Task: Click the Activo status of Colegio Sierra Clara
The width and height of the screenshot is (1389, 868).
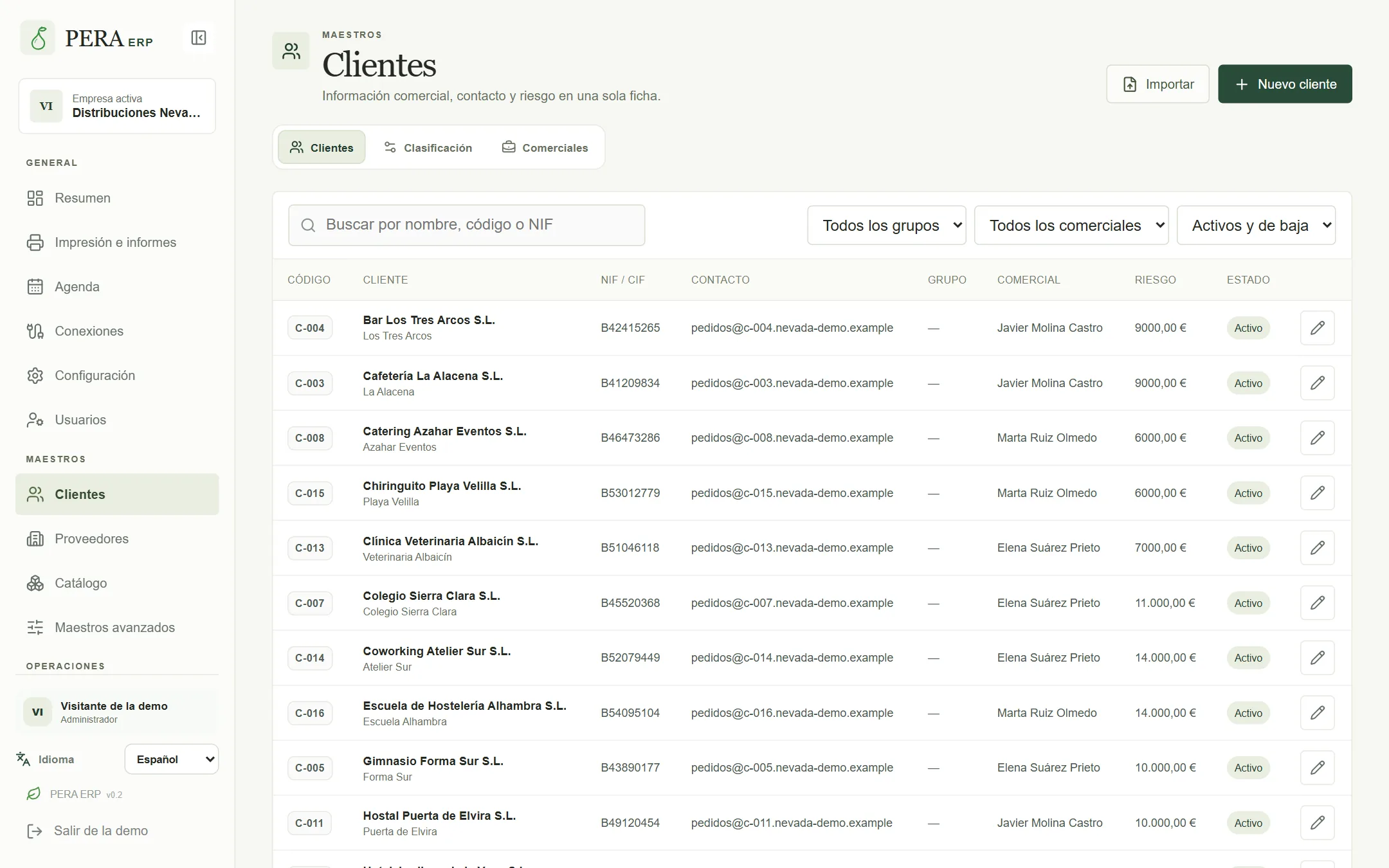Action: pos(1248,603)
